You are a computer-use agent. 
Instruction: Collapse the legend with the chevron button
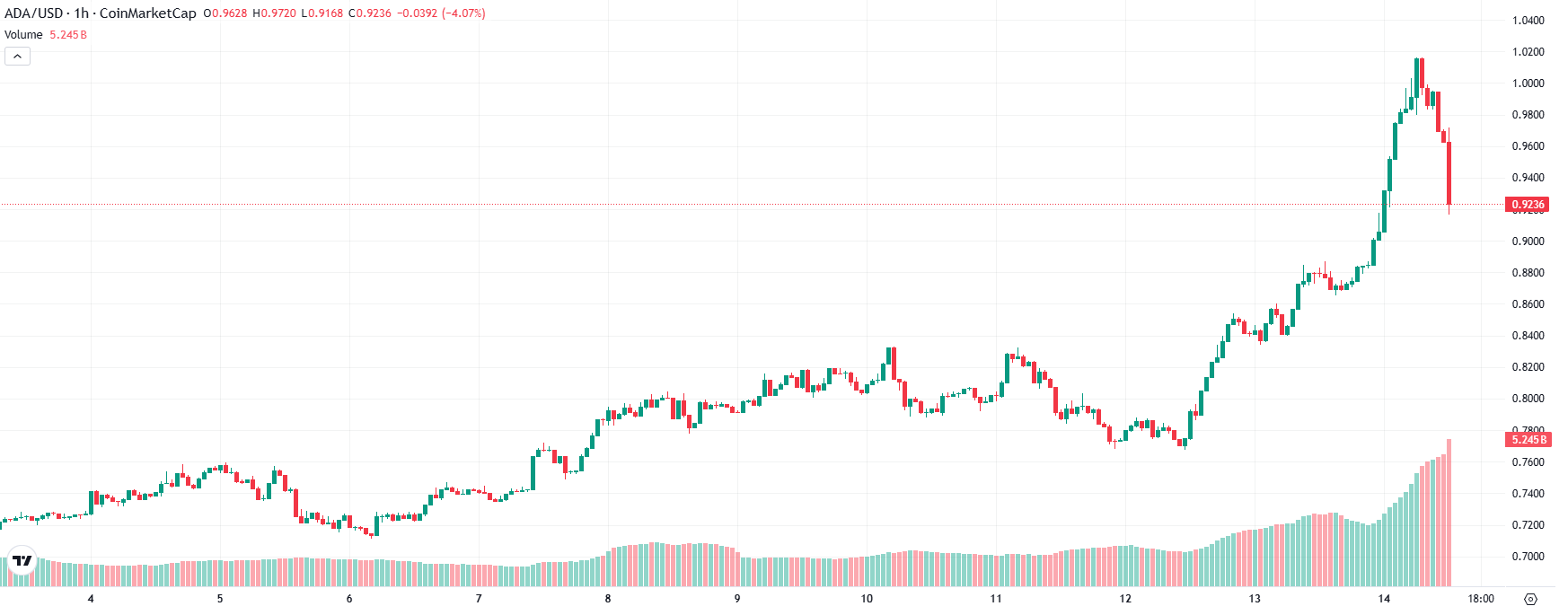pyautogui.click(x=16, y=55)
